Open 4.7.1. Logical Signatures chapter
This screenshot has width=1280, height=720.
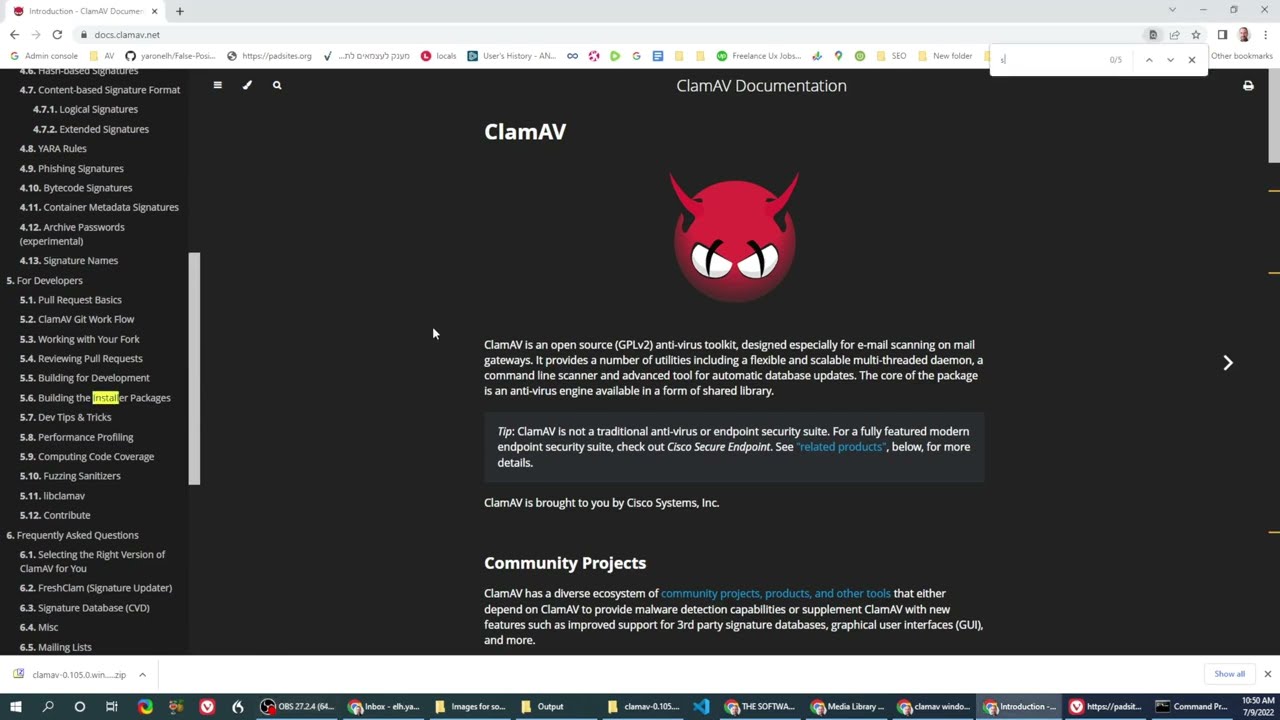tap(85, 109)
